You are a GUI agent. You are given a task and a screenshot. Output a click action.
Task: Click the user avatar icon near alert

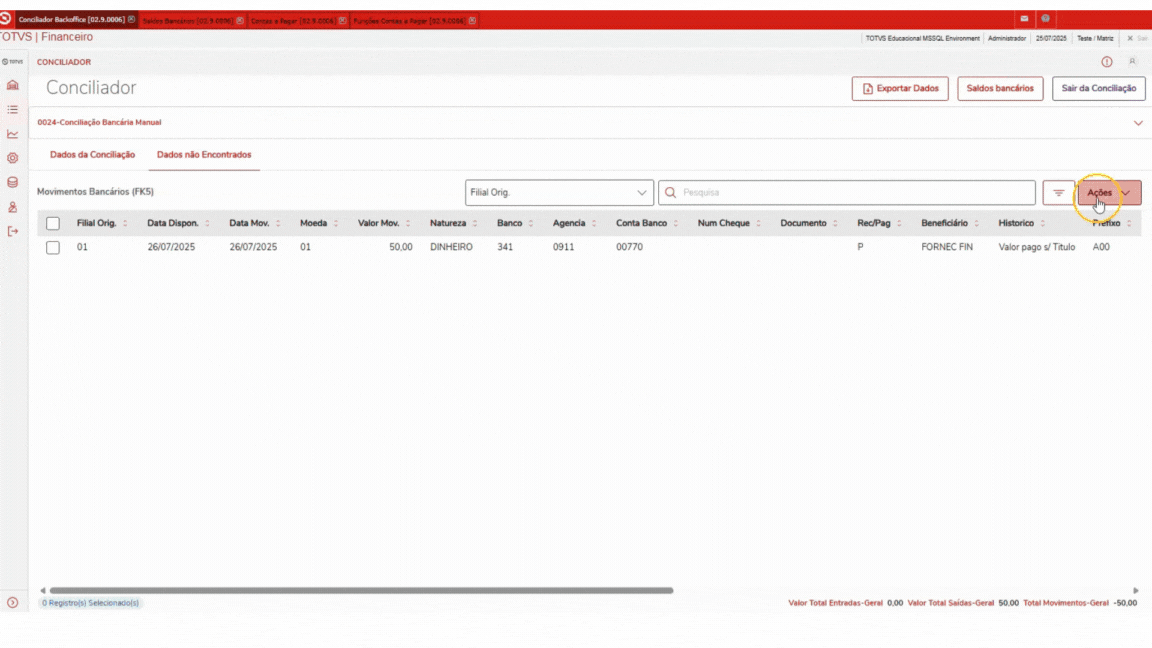[x=1132, y=62]
